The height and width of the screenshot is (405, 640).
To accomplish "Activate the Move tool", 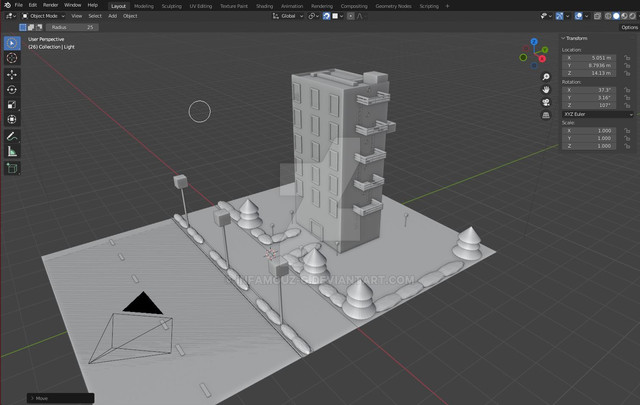I will click(12, 75).
